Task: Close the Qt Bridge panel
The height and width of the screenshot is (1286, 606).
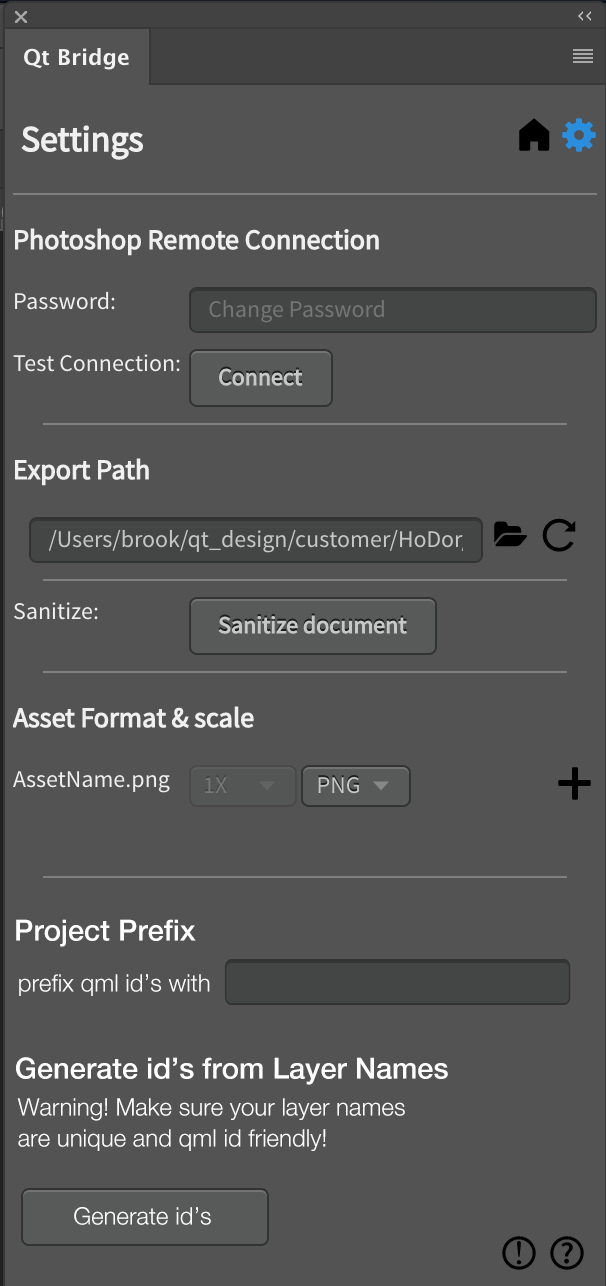Action: 21,17
